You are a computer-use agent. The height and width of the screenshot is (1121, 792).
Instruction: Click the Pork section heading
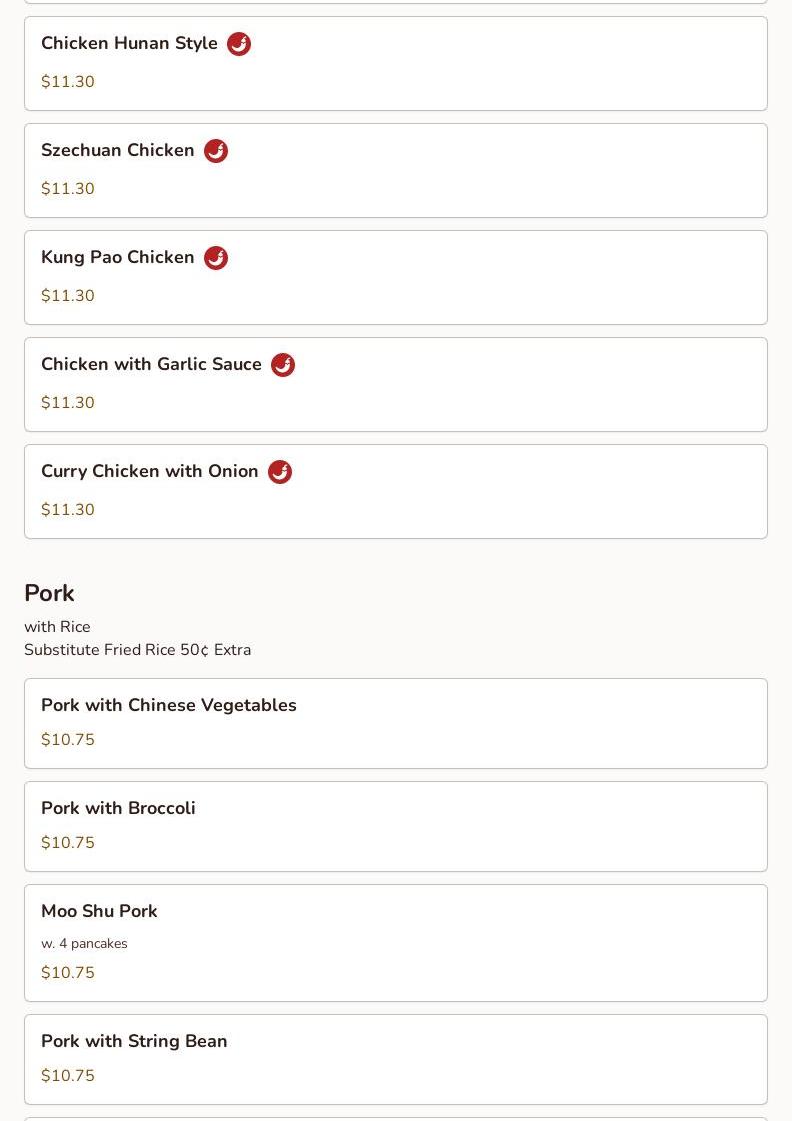(x=49, y=593)
